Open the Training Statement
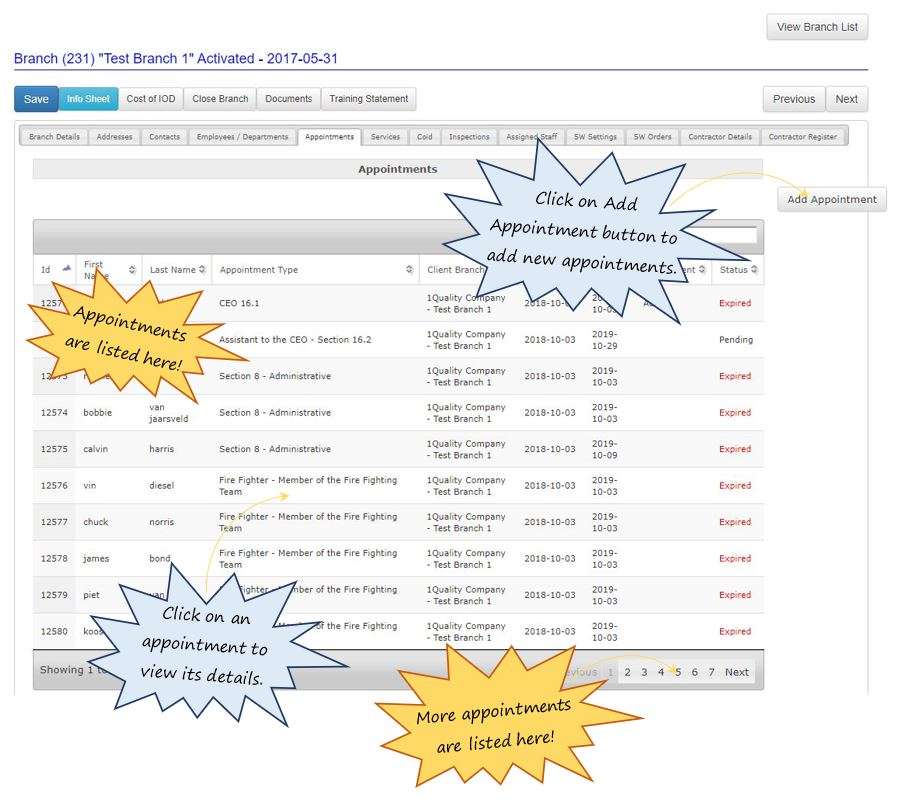The image size is (899, 801). pyautogui.click(x=368, y=98)
